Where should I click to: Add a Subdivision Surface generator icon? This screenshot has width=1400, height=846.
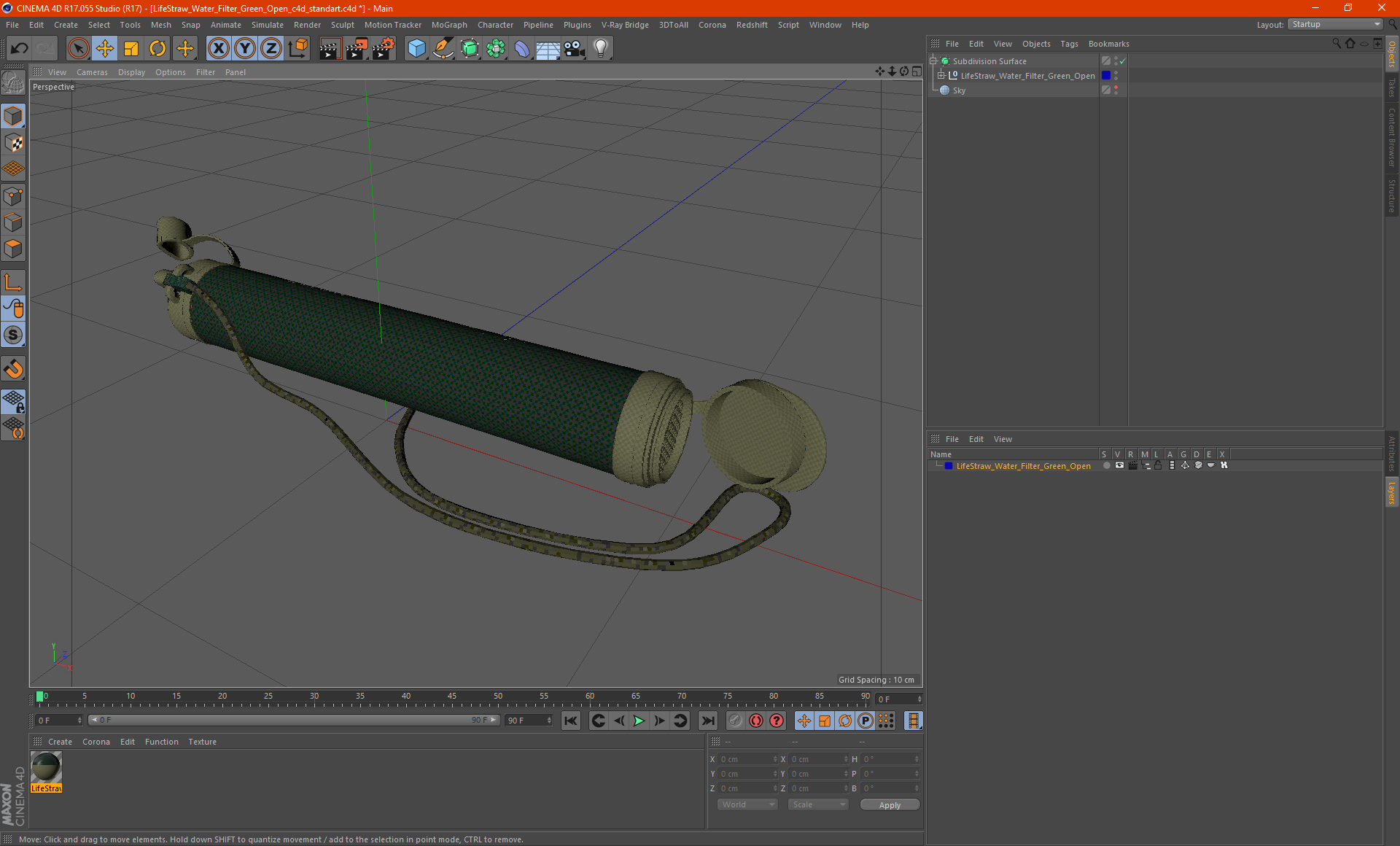click(x=470, y=49)
